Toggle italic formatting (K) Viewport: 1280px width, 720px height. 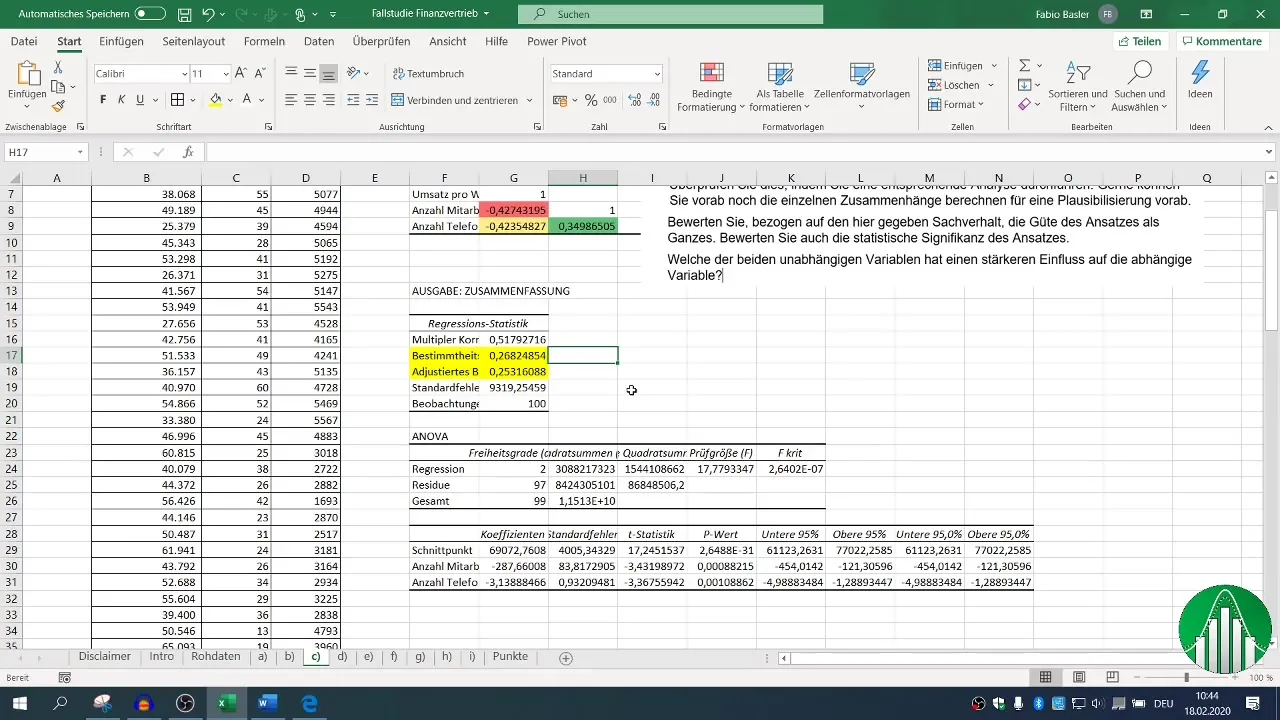coord(121,100)
